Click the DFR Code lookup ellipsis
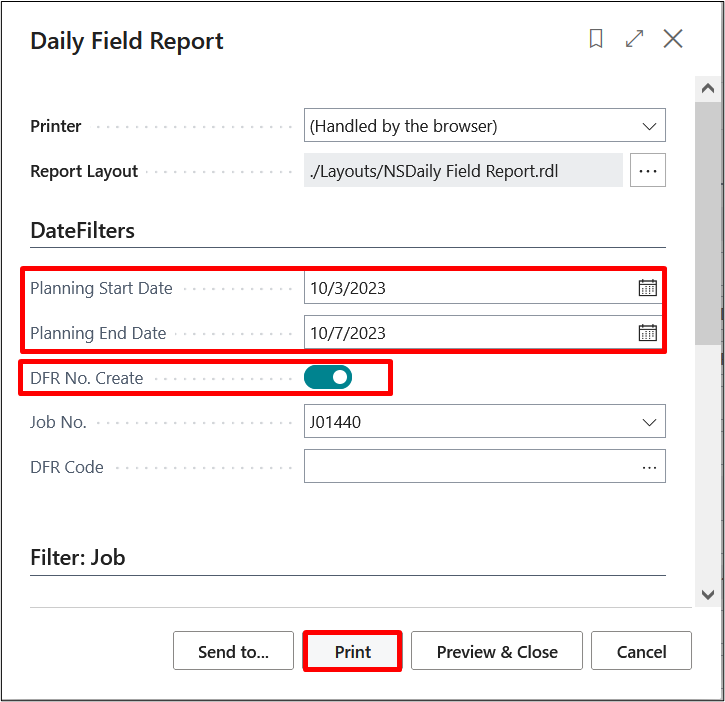 [650, 467]
